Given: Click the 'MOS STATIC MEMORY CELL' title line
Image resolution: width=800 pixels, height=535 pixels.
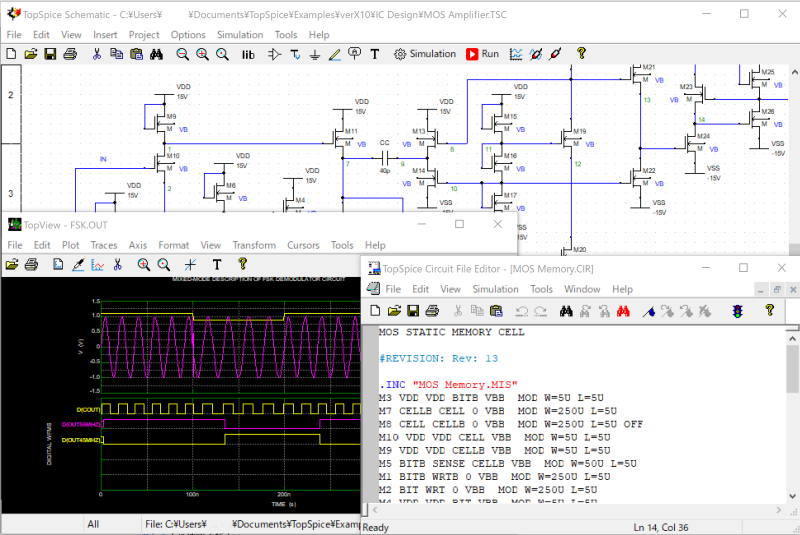Looking at the screenshot, I should [x=452, y=332].
